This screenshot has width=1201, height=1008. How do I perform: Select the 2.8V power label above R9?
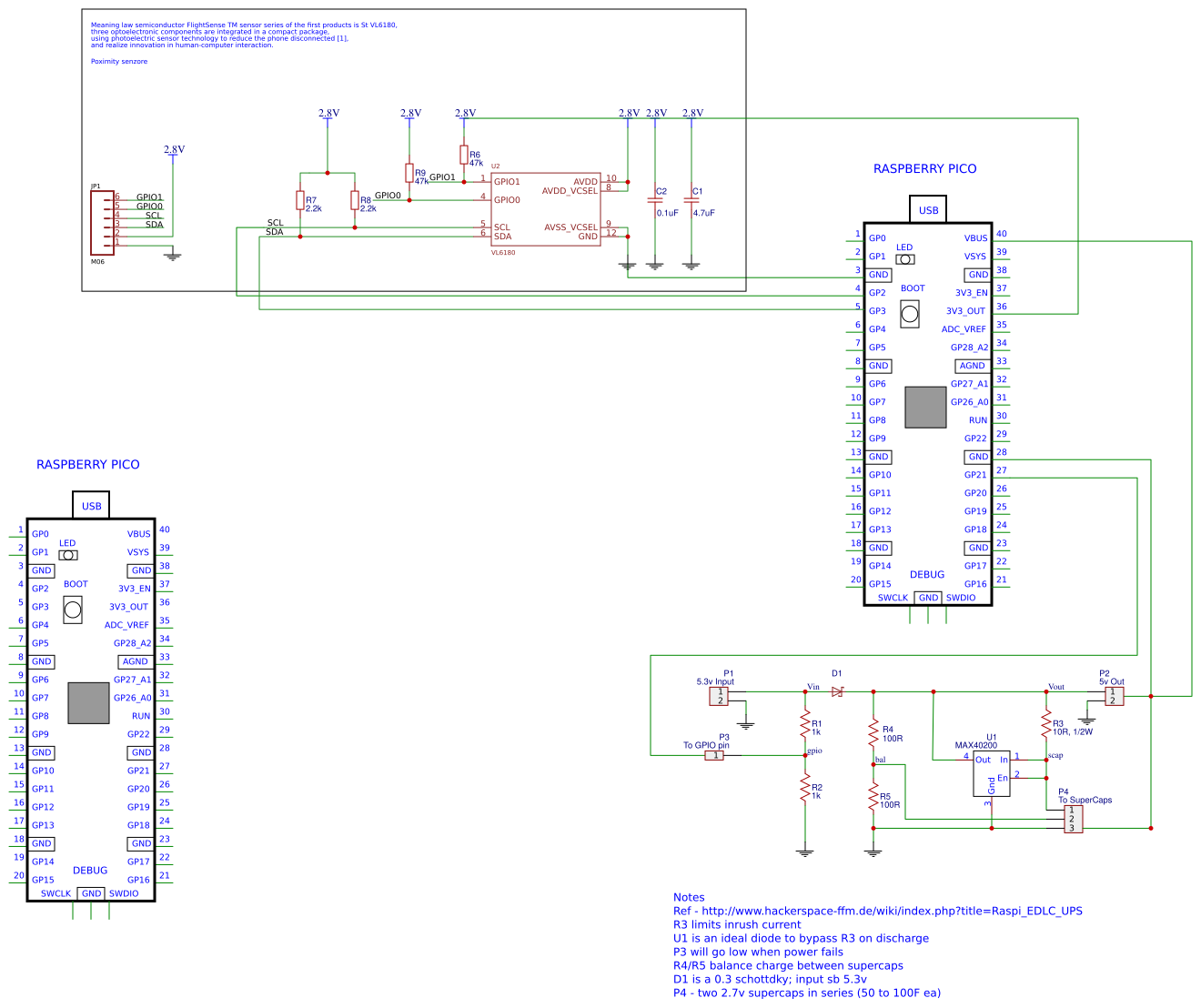(x=410, y=113)
